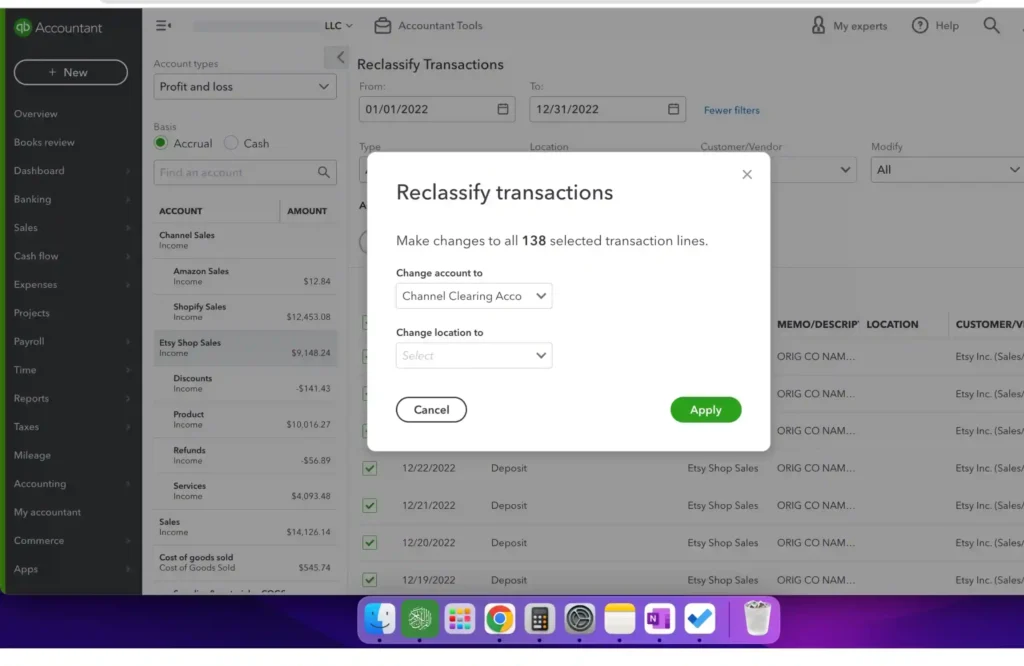Open the green Quran app in dock
Viewport: 1024px width, 666px height.
coord(419,618)
